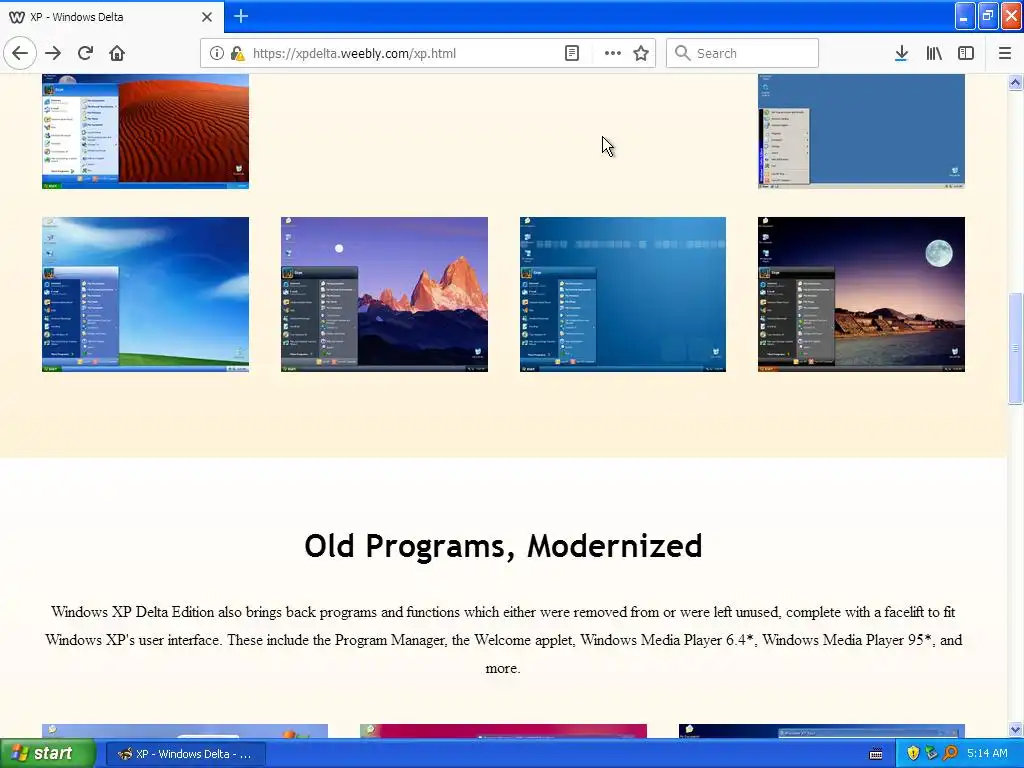Restore down the Firefox window
This screenshot has width=1024, height=768.
(x=988, y=16)
